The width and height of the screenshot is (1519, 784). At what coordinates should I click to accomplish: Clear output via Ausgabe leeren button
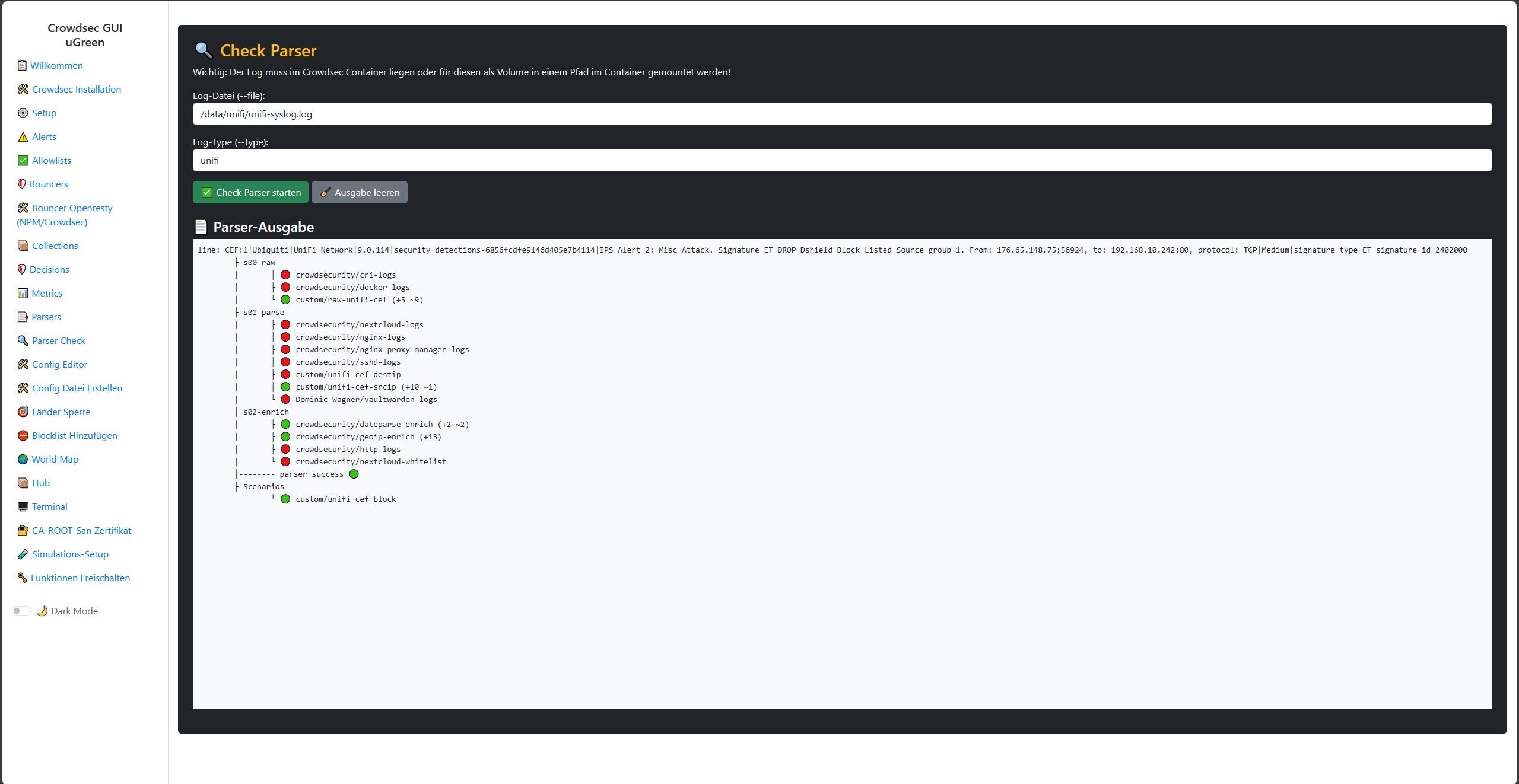360,192
